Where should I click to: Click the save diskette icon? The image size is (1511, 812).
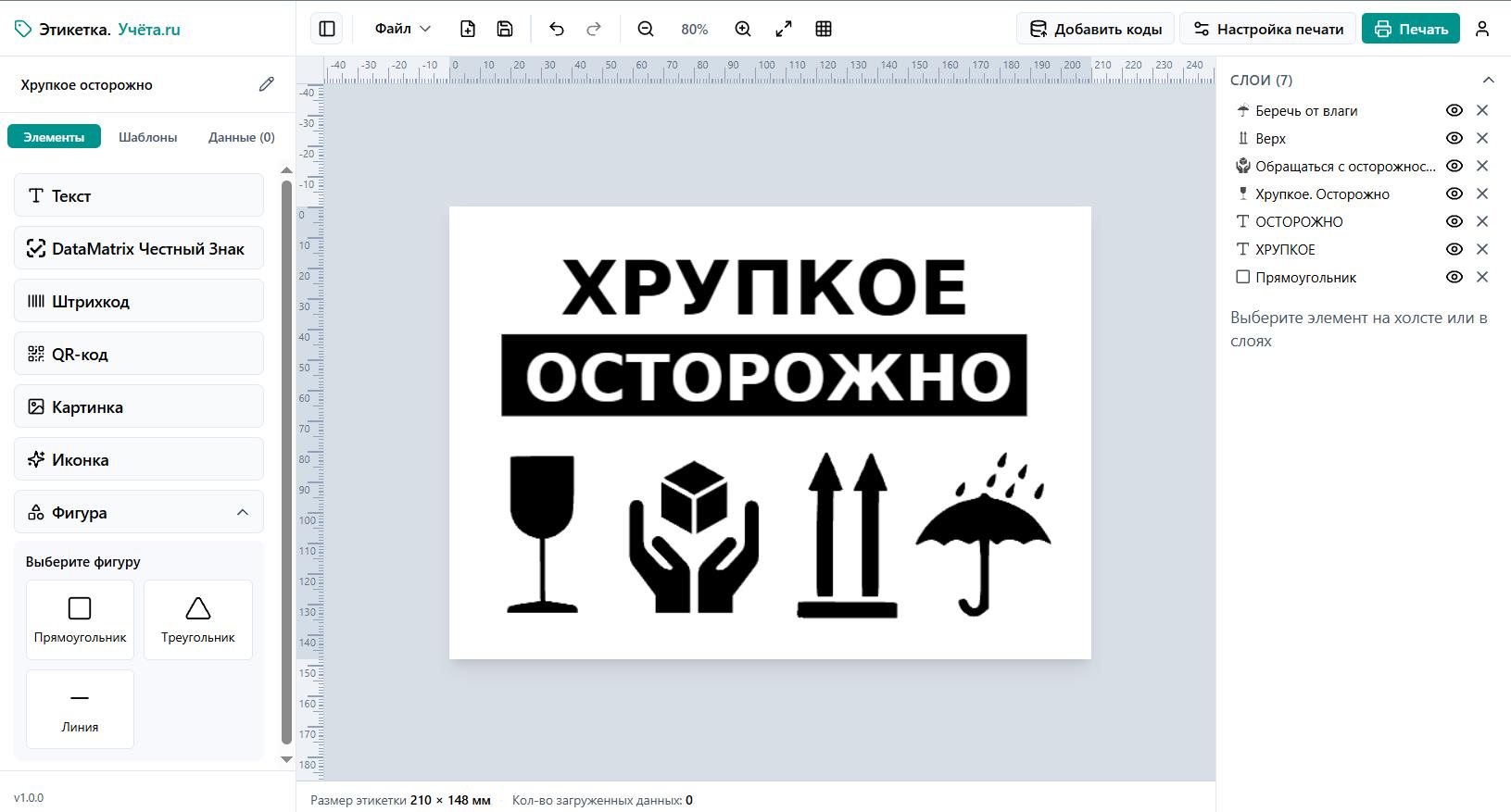pyautogui.click(x=505, y=29)
